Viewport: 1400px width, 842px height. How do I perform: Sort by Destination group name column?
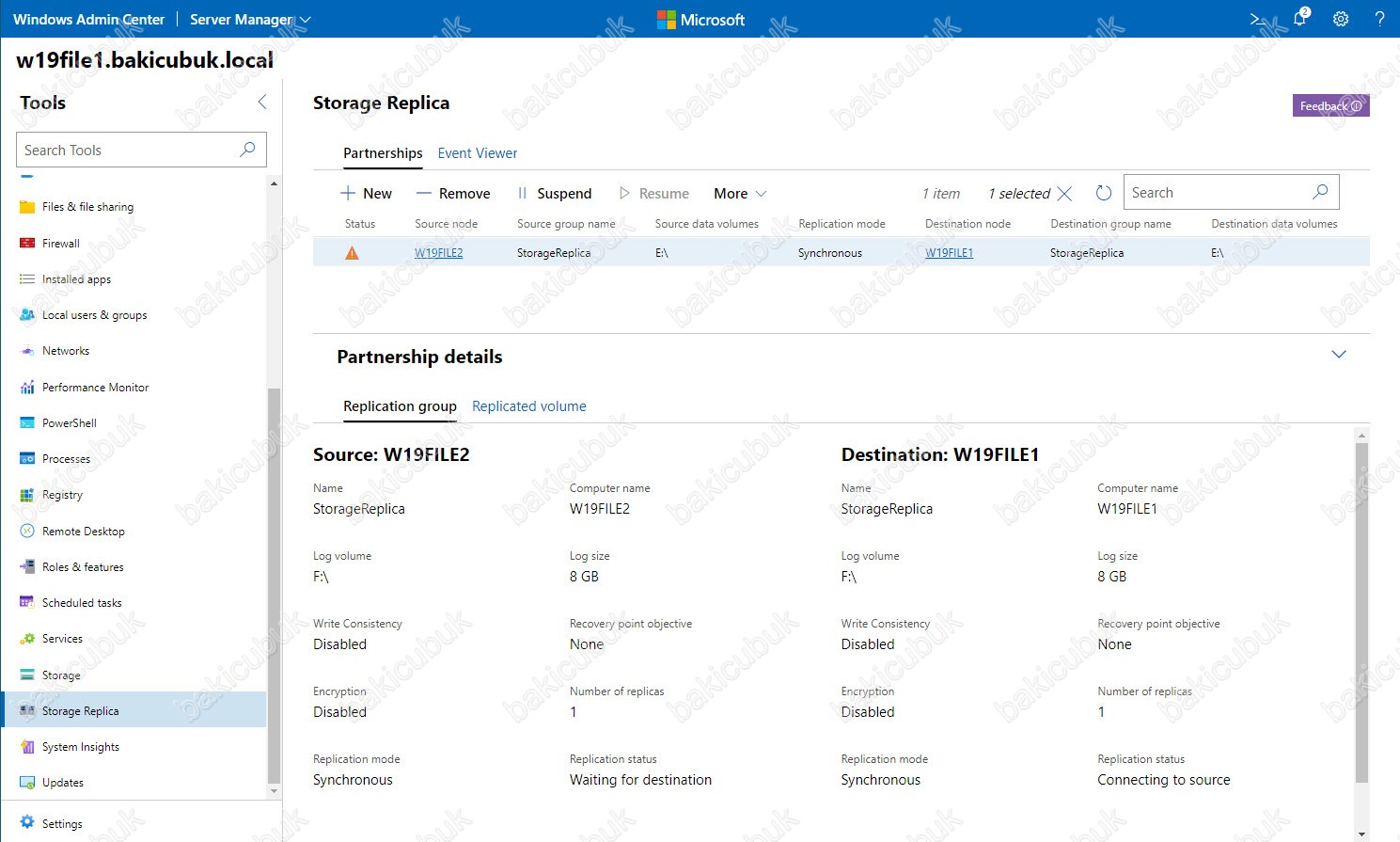[x=1110, y=224]
